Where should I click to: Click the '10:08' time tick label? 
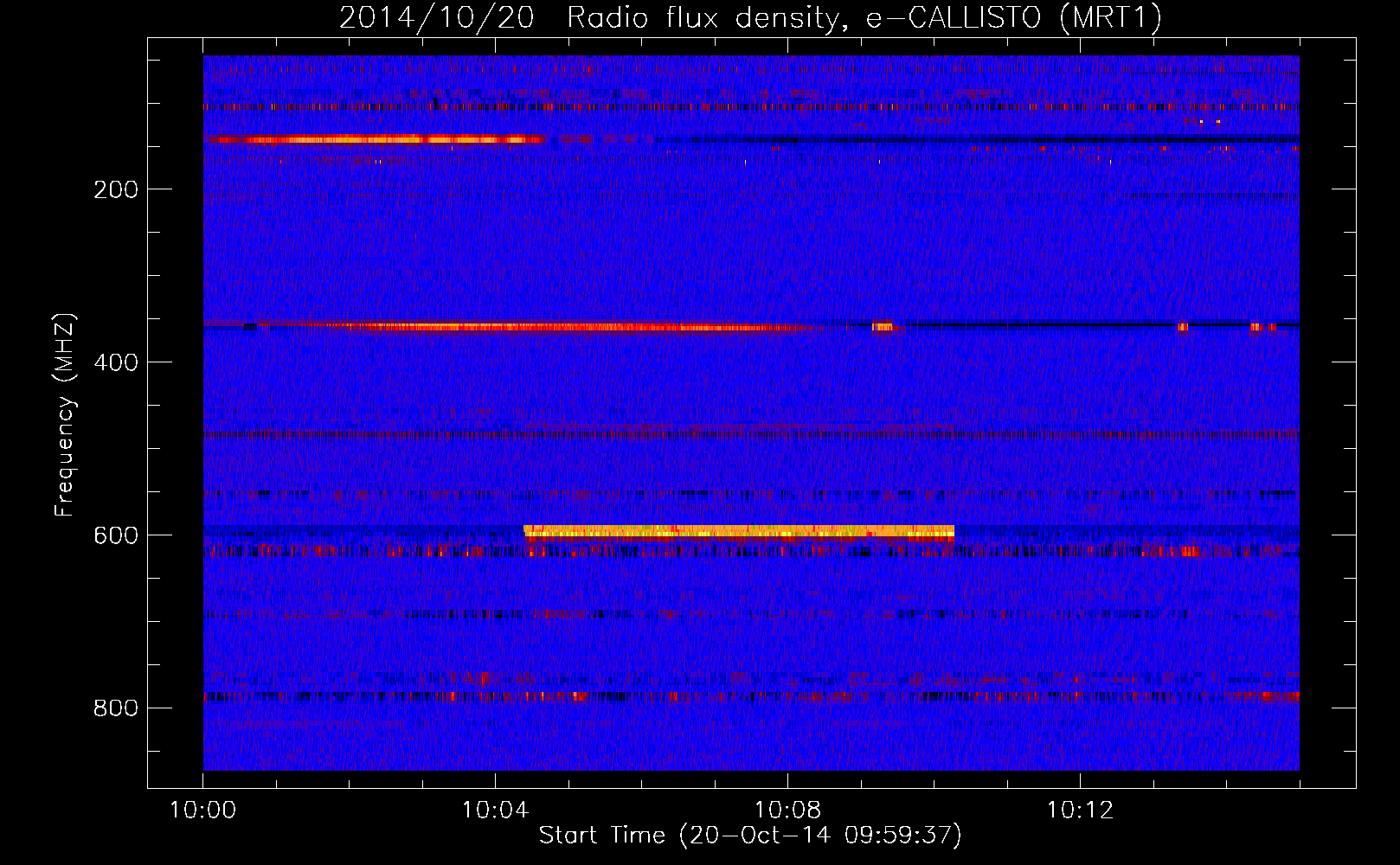(x=787, y=811)
